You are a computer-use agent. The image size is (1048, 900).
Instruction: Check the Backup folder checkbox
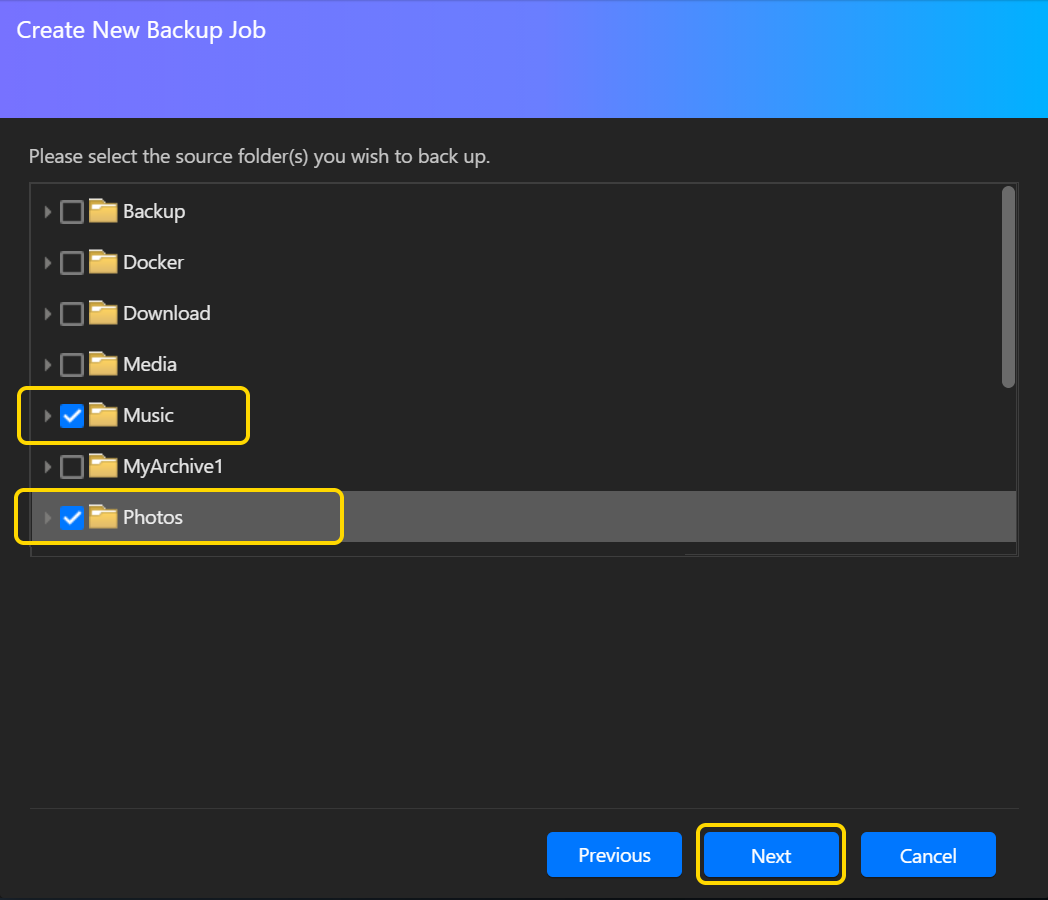(x=72, y=212)
